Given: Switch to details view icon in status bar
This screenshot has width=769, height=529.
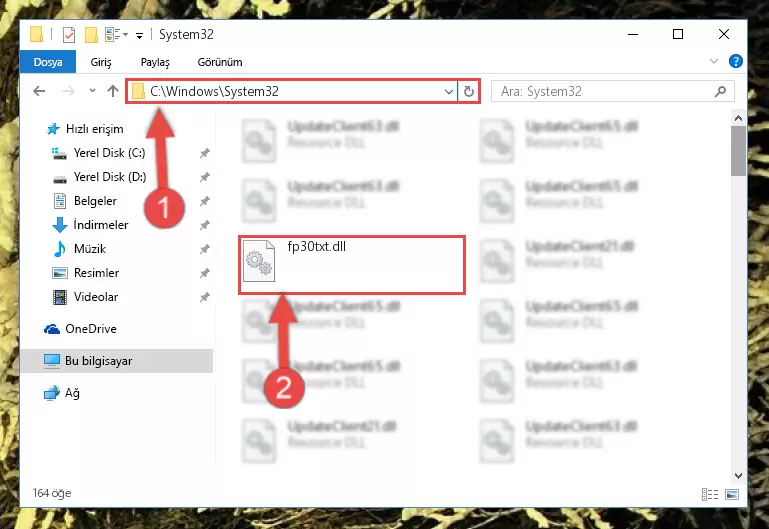Looking at the screenshot, I should 710,494.
